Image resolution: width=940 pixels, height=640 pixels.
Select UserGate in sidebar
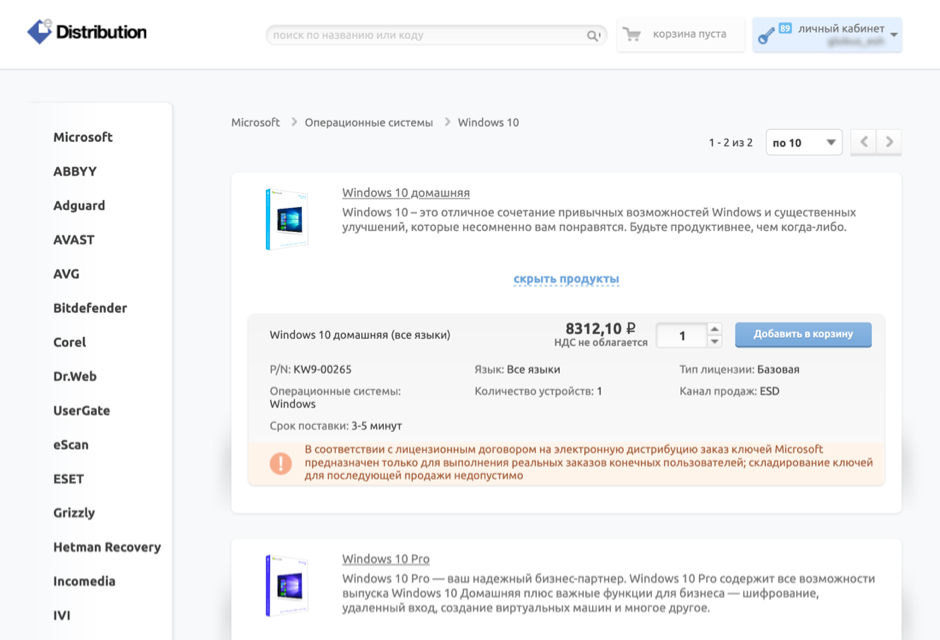[82, 410]
